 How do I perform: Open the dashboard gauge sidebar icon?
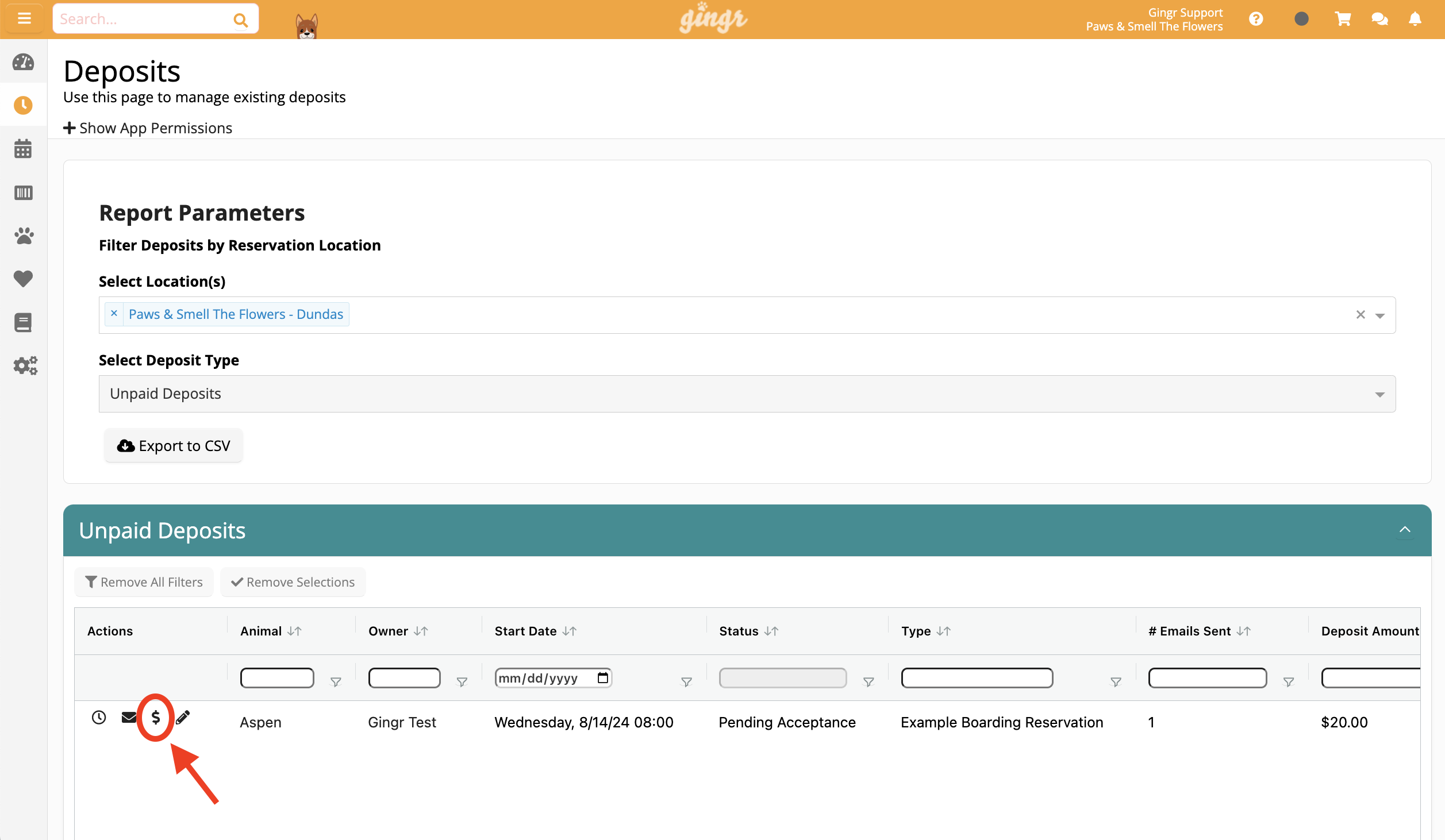pos(23,62)
